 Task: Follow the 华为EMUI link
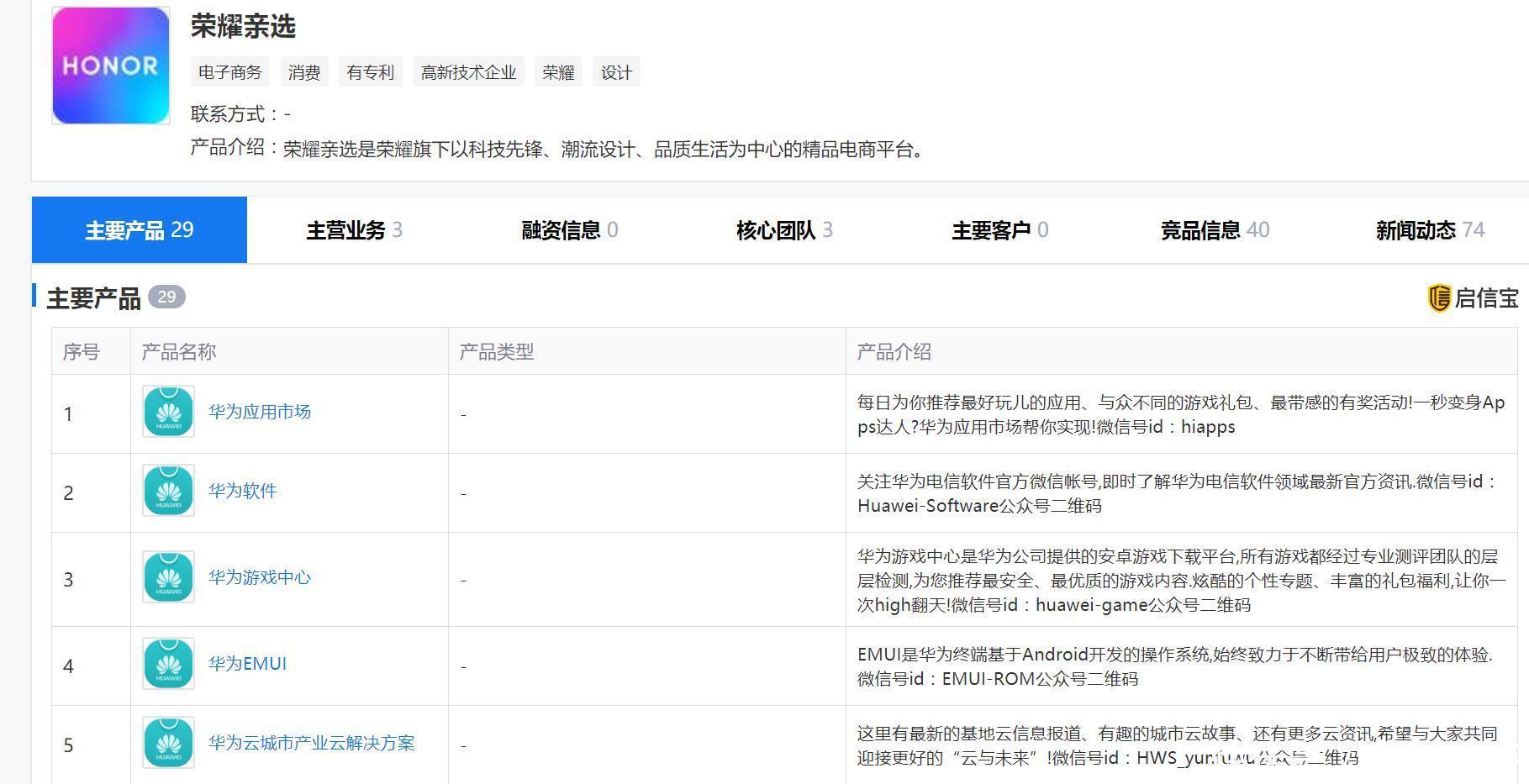[247, 664]
